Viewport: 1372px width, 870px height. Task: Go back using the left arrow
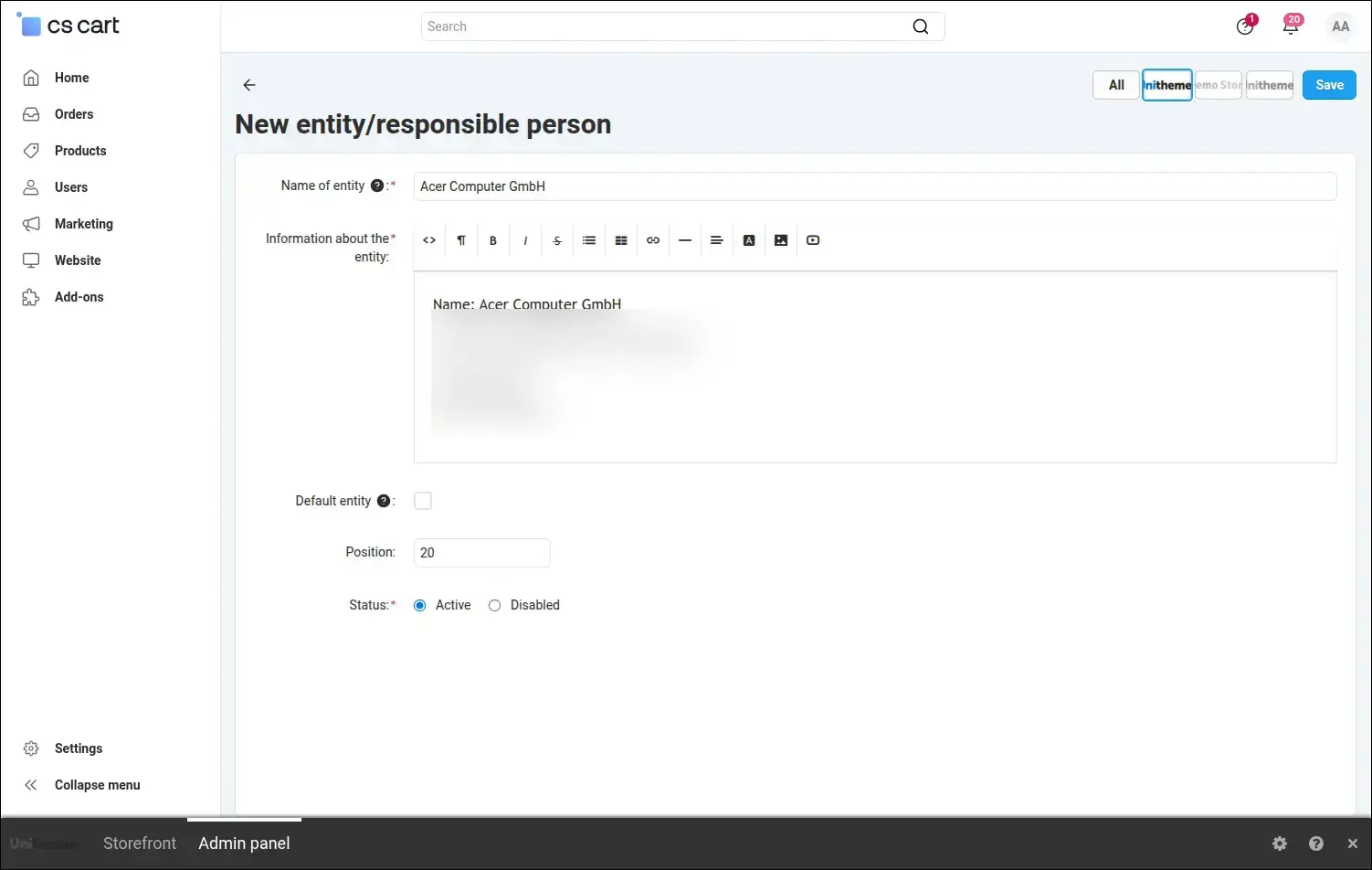[x=249, y=85]
